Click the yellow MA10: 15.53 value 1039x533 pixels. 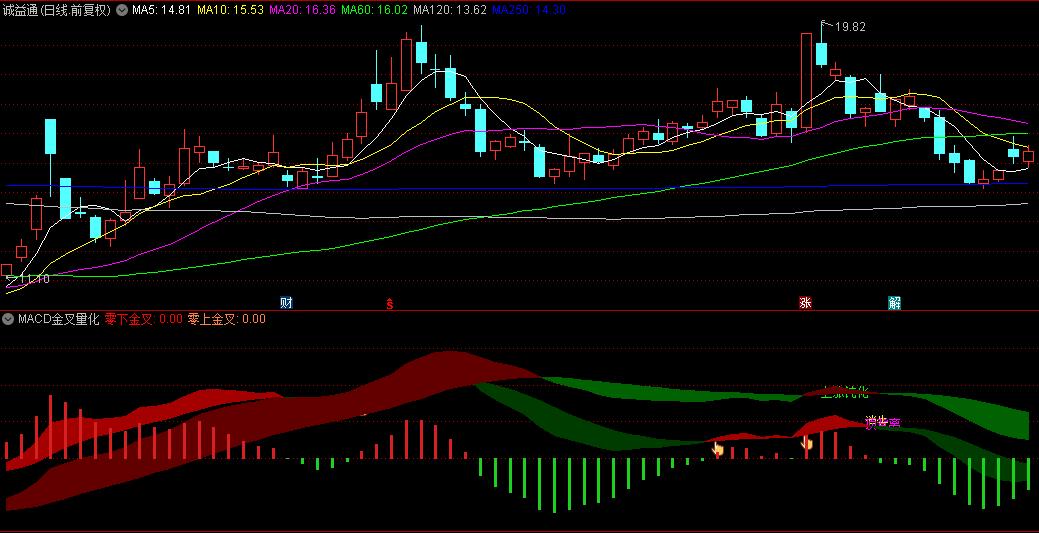tap(229, 10)
